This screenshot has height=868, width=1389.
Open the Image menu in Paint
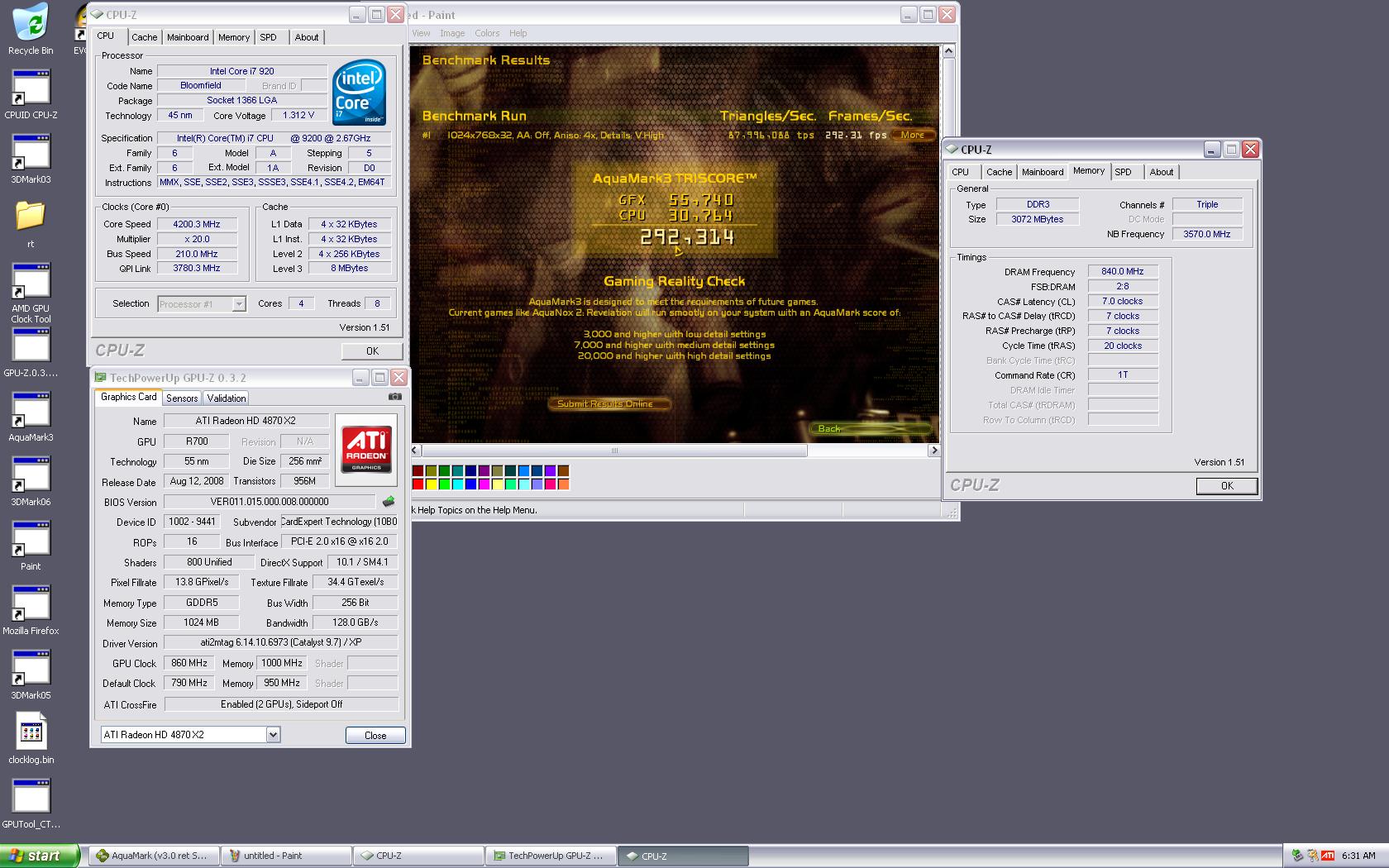452,33
